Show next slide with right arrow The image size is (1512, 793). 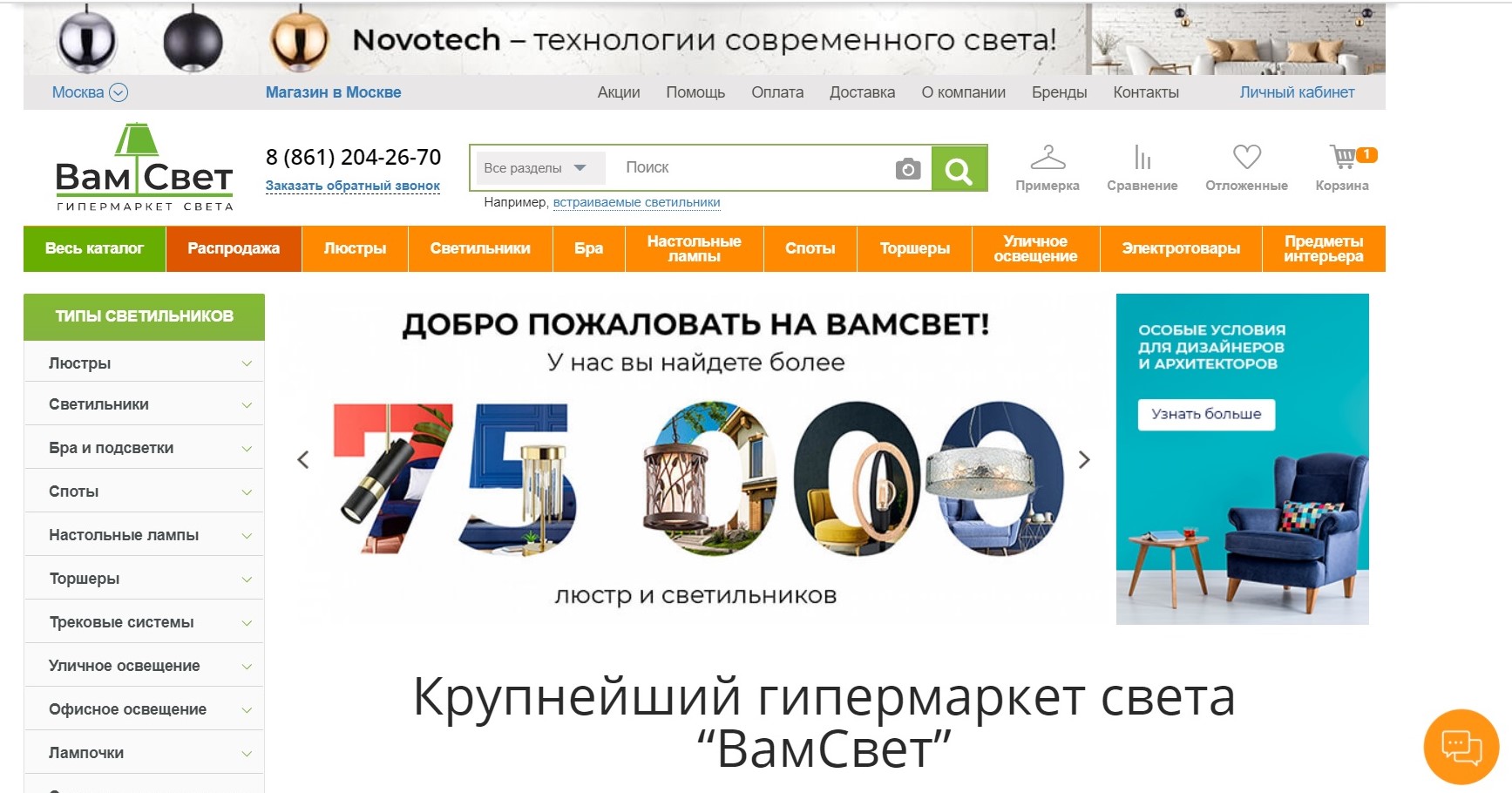pos(1084,459)
